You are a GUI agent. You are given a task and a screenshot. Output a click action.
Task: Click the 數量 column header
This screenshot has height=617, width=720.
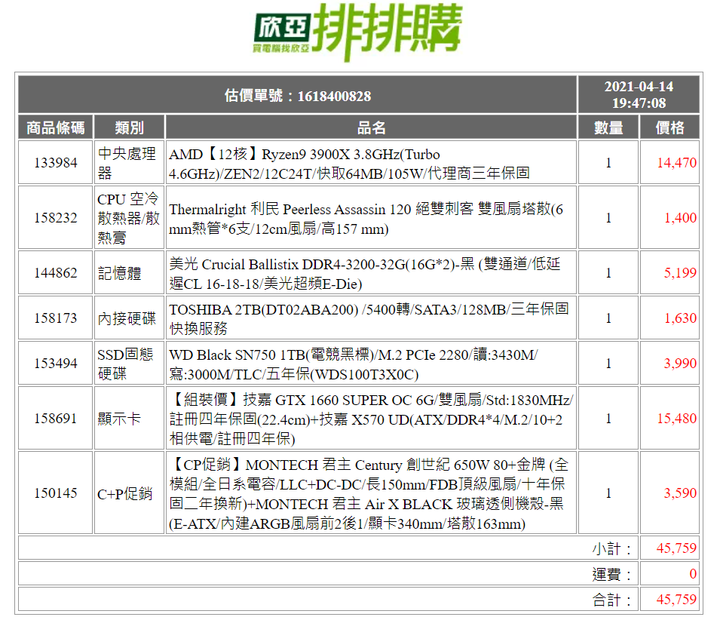(608, 128)
